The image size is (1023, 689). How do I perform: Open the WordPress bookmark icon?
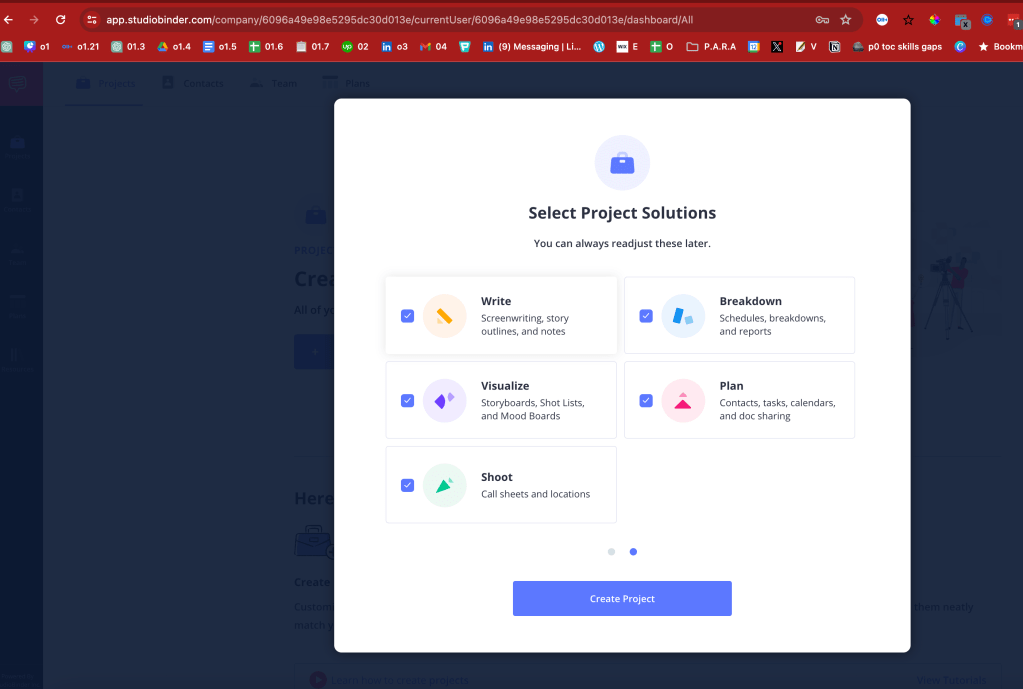pos(598,46)
